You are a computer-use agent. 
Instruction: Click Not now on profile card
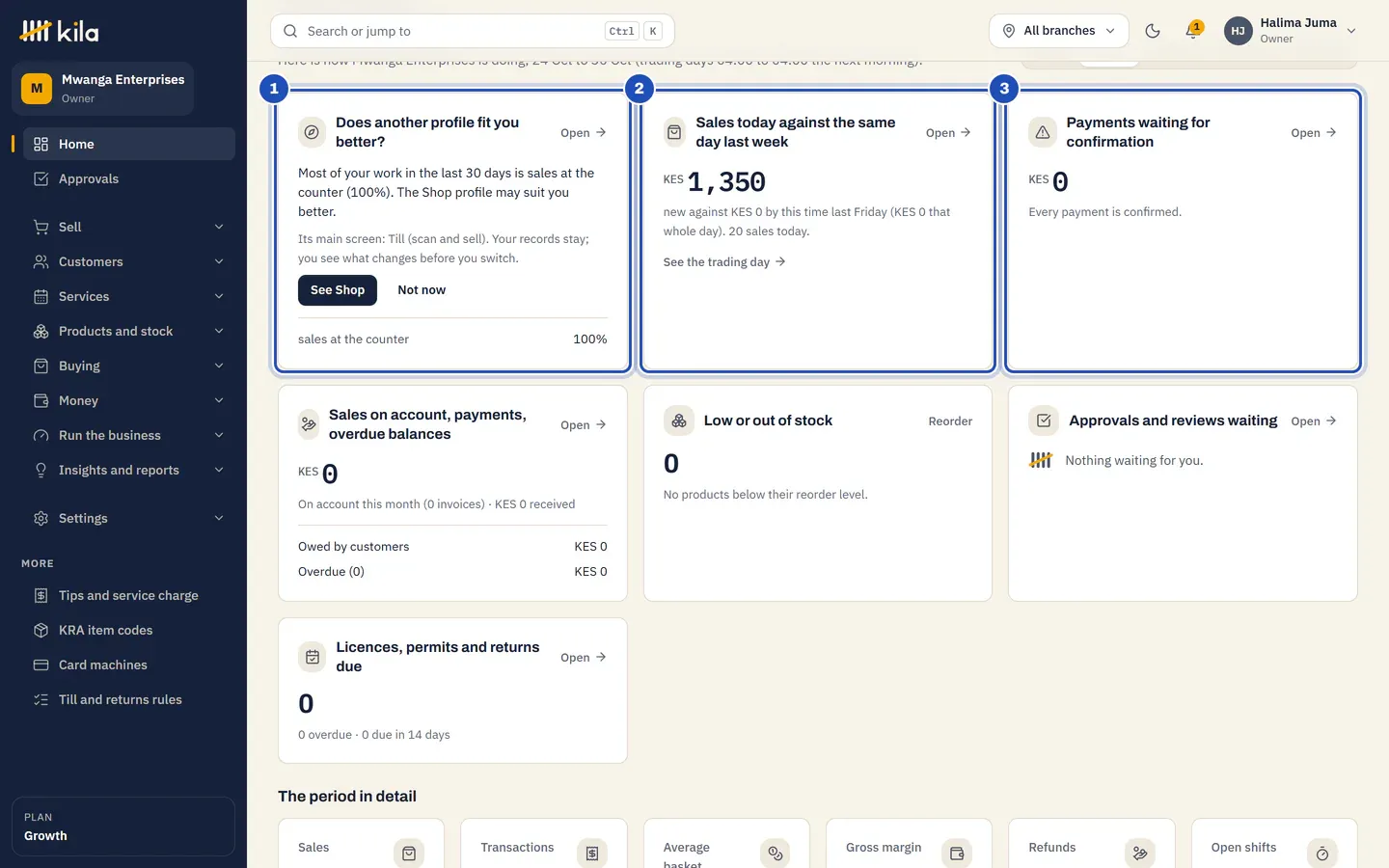point(422,290)
